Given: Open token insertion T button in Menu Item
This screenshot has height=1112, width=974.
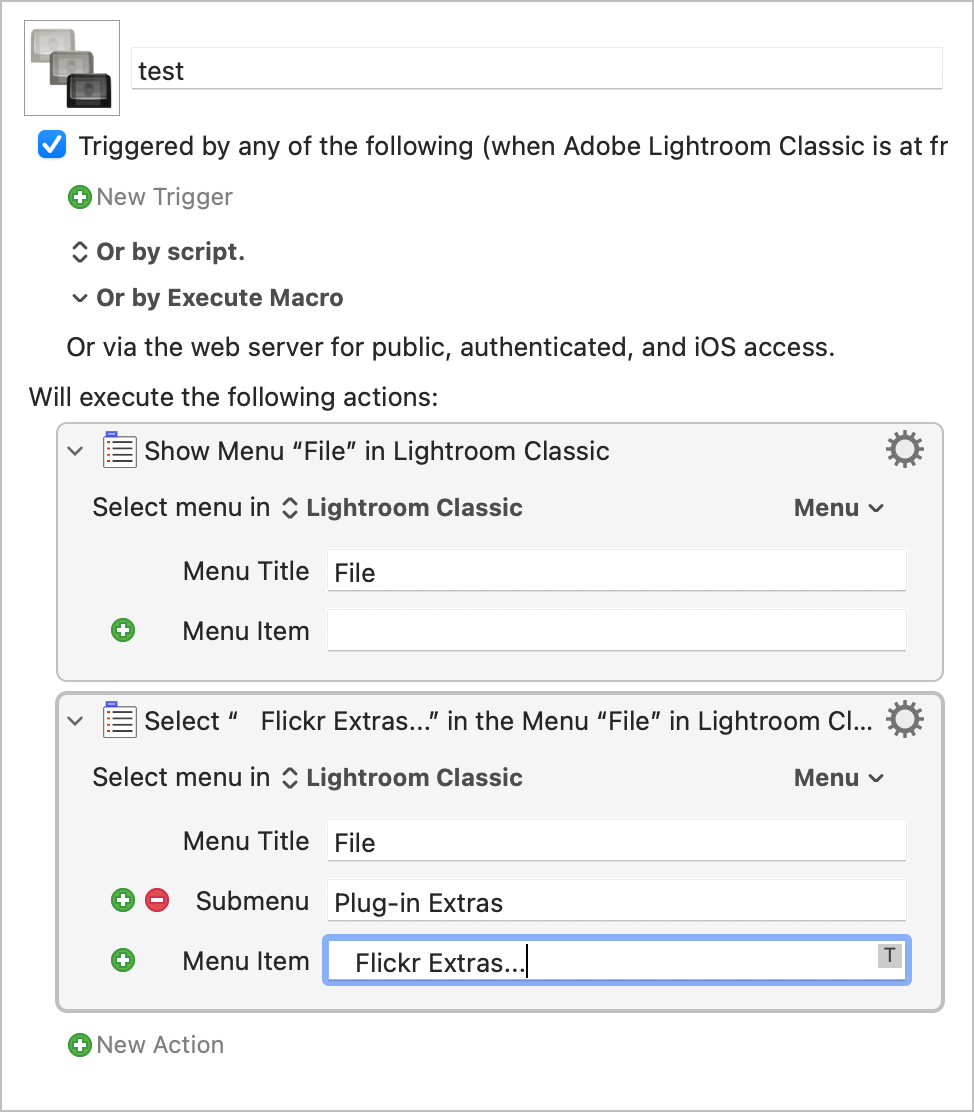Looking at the screenshot, I should 889,955.
